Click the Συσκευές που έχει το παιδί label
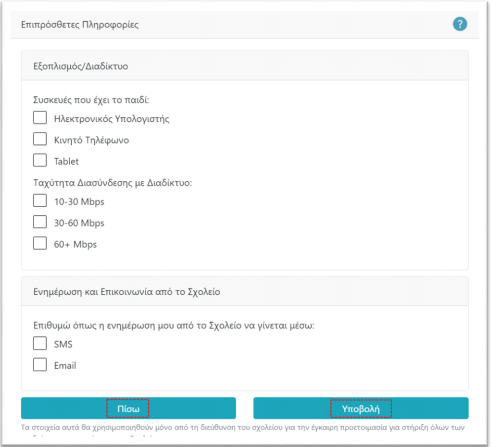491x447 pixels. (91, 100)
